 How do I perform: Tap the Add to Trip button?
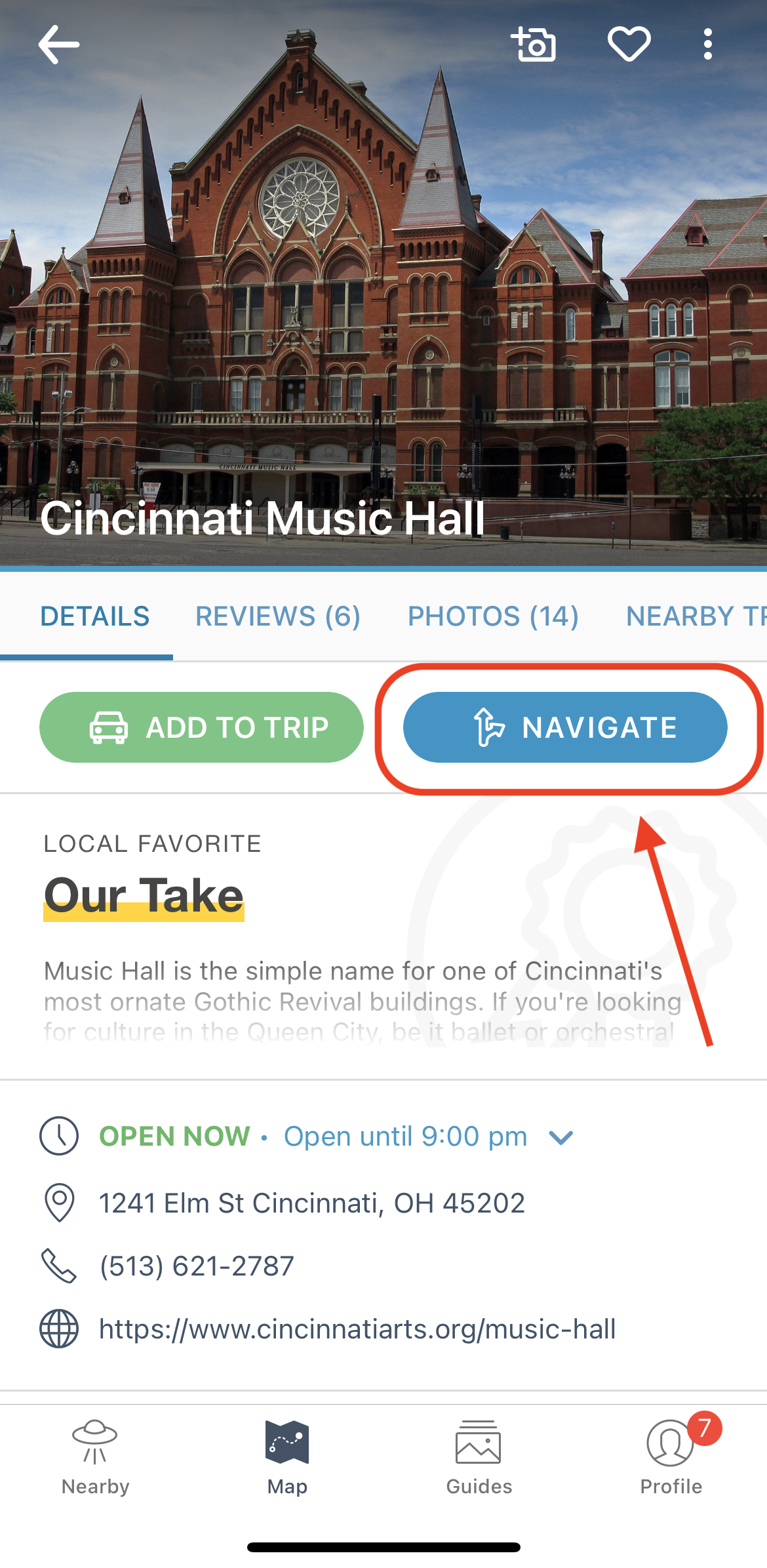[201, 727]
